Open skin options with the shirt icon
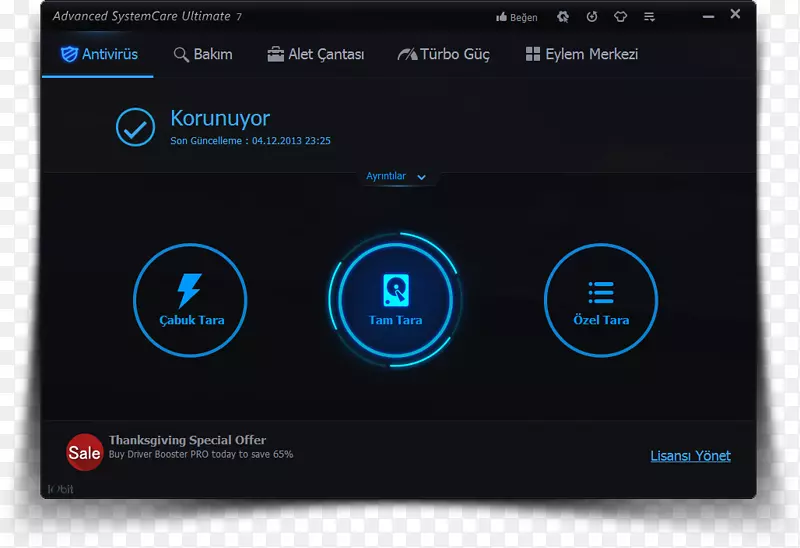This screenshot has height=548, width=800. pos(620,17)
